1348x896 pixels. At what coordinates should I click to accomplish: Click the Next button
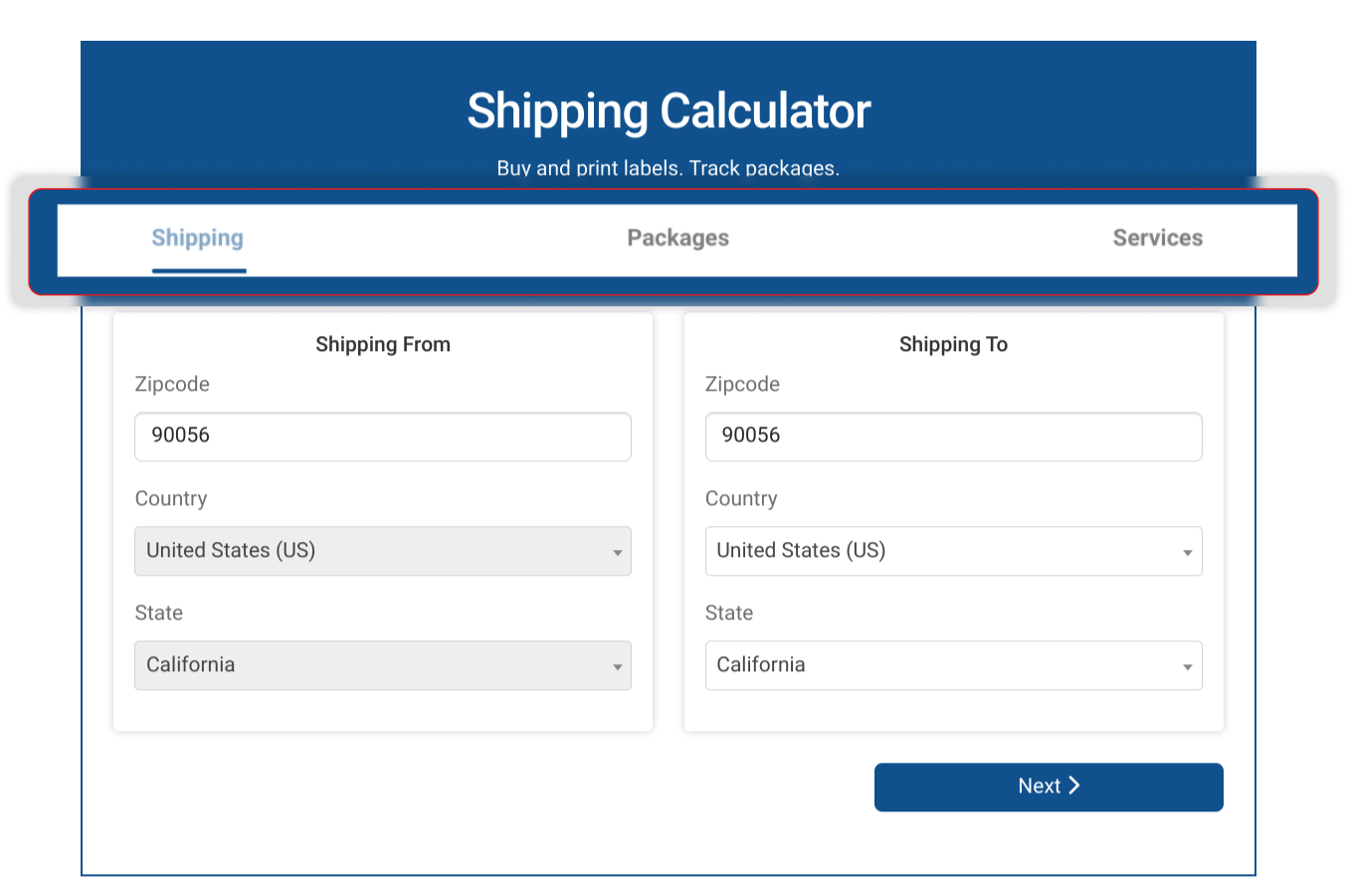click(x=1048, y=786)
